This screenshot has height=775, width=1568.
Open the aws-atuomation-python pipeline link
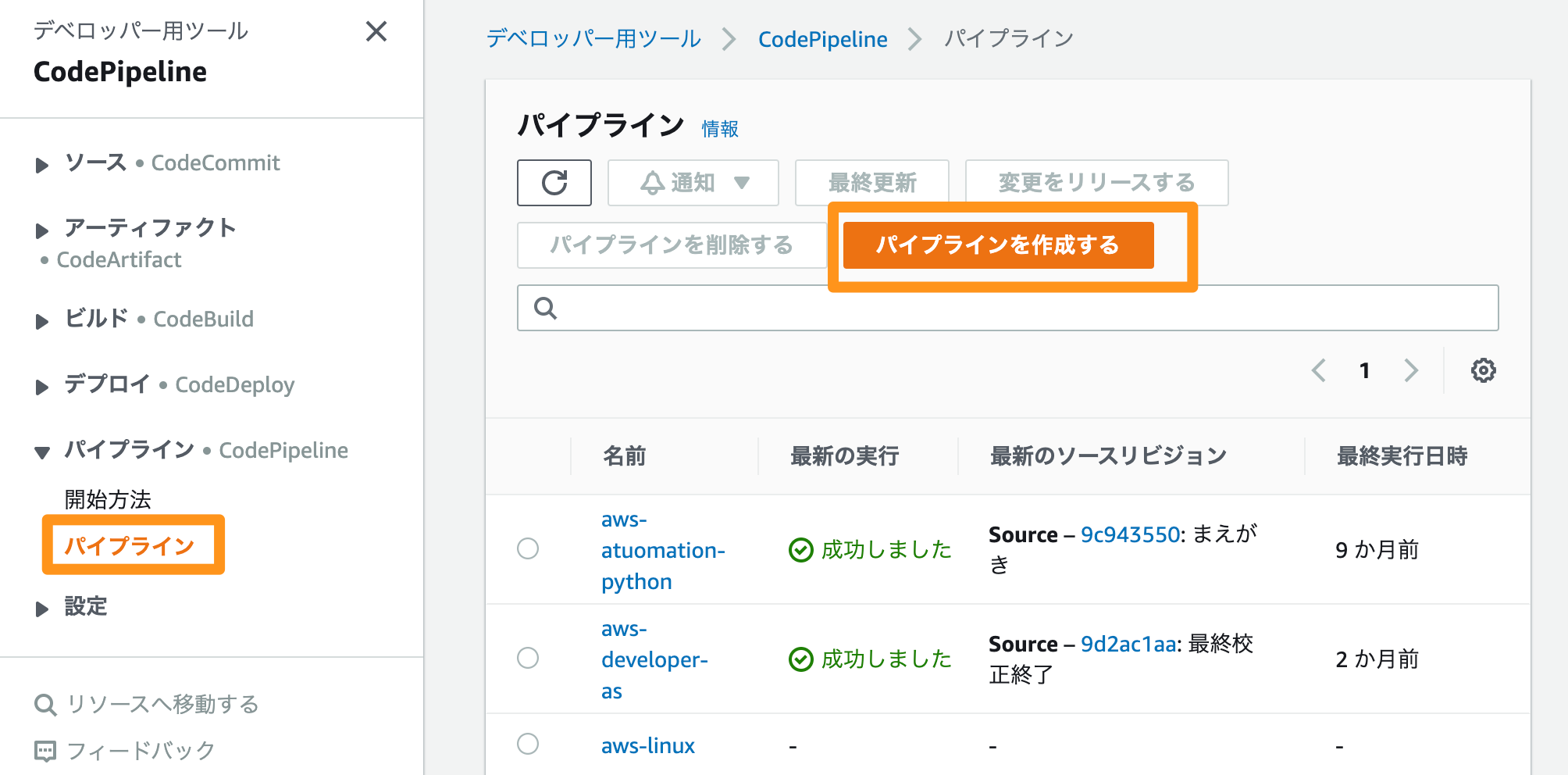point(663,550)
